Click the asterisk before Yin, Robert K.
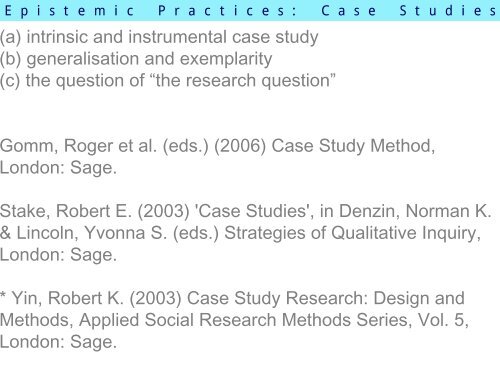Screen dimensions: 500x375 point(3,295)
